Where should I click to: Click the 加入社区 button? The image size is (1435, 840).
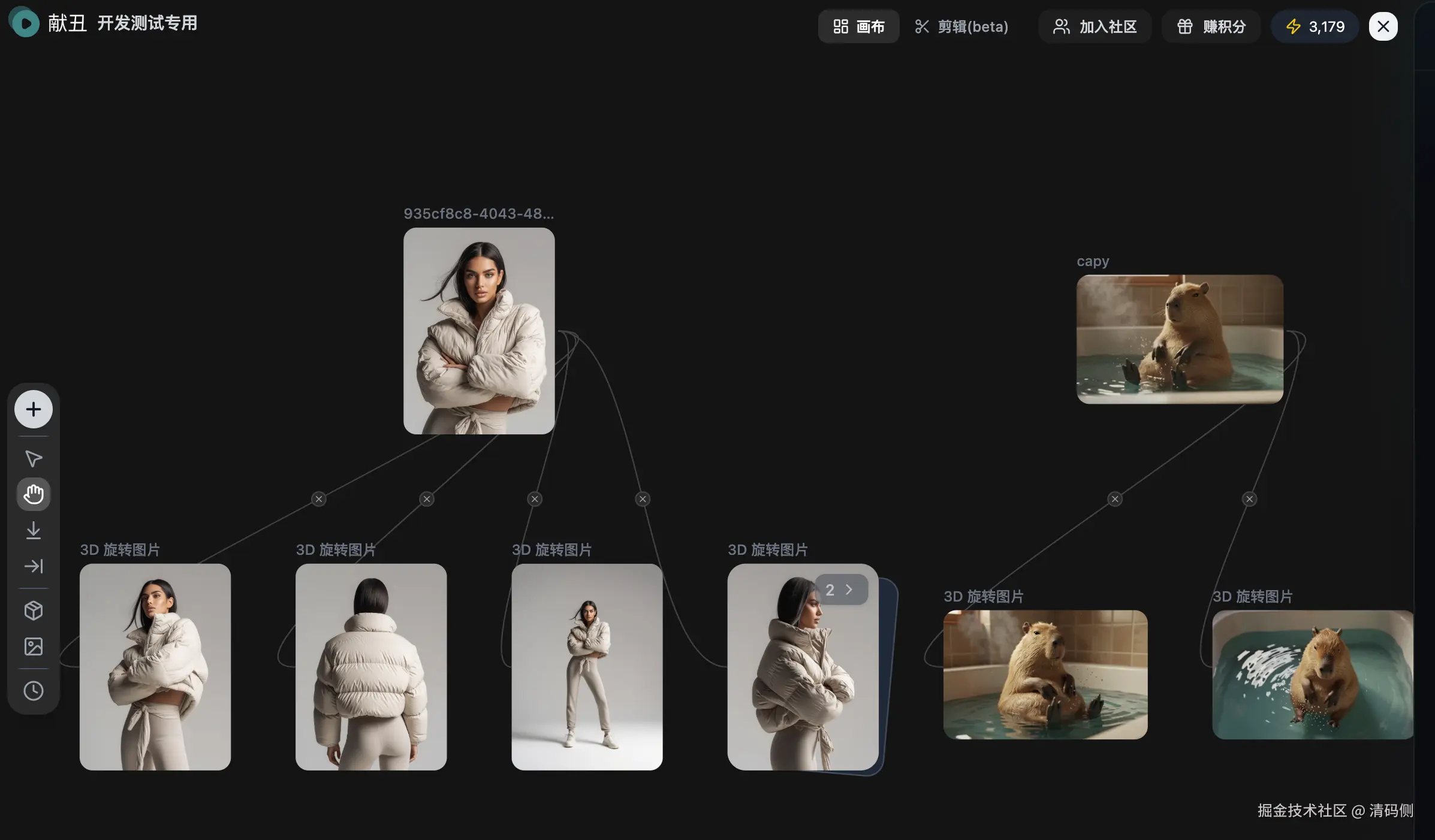[x=1095, y=26]
